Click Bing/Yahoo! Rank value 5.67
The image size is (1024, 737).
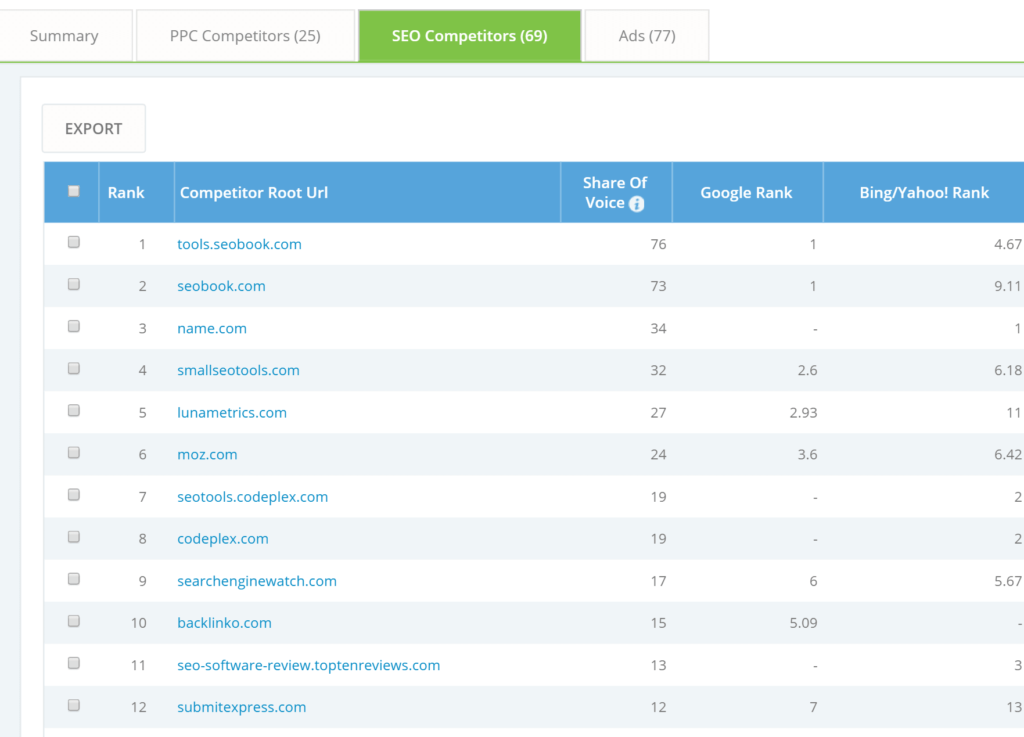(1008, 581)
